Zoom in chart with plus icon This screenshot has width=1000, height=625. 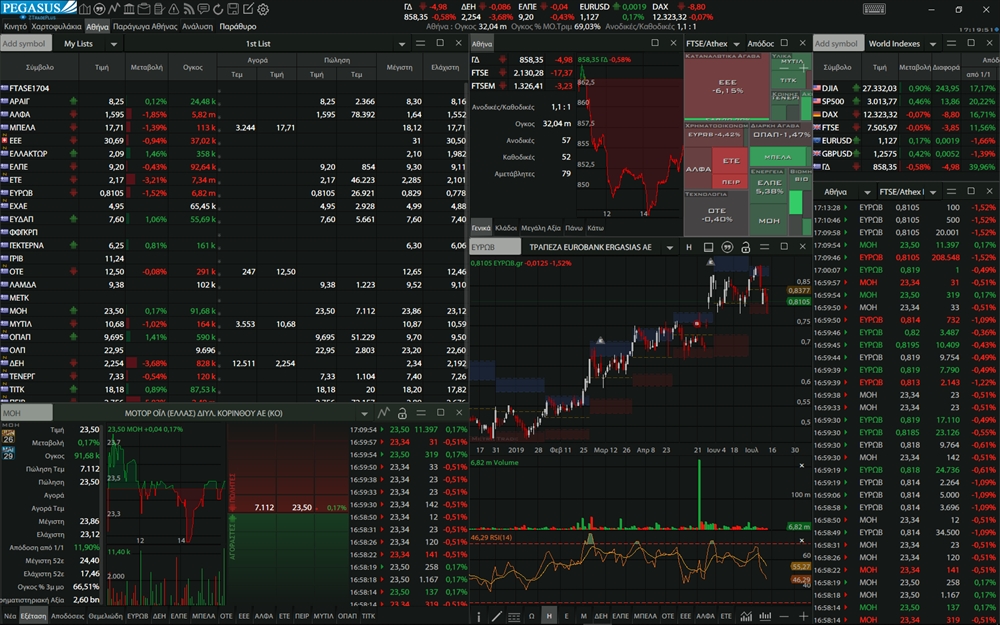click(803, 616)
